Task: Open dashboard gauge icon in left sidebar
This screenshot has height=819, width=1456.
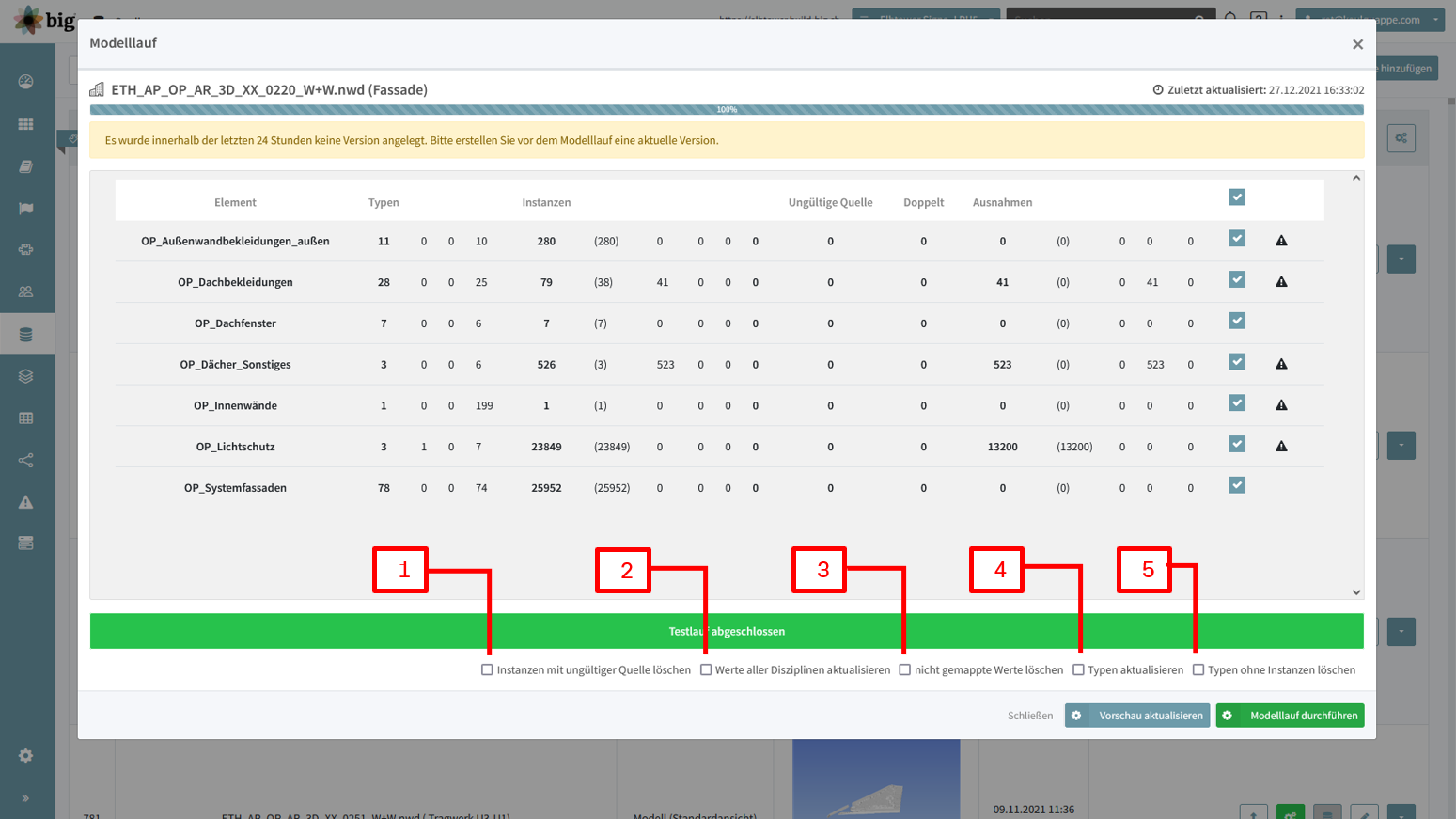Action: pos(26,82)
